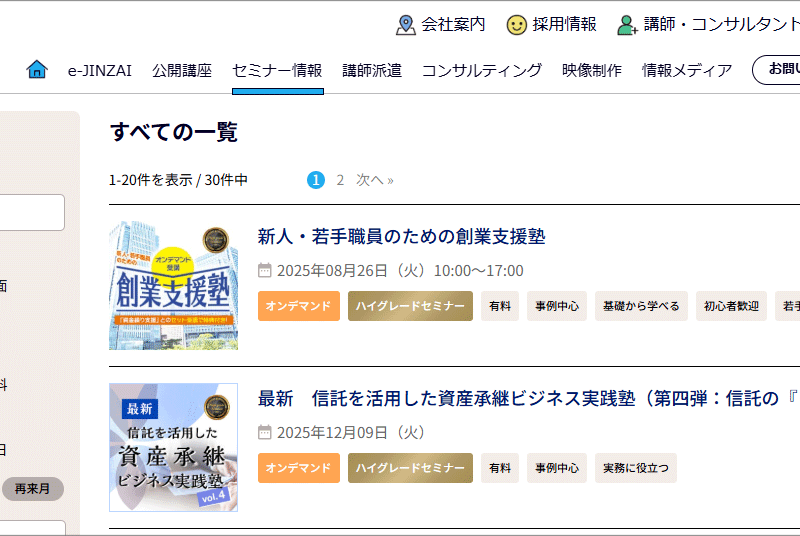Click current page number 1 in pagination
800x536 pixels.
point(316,180)
